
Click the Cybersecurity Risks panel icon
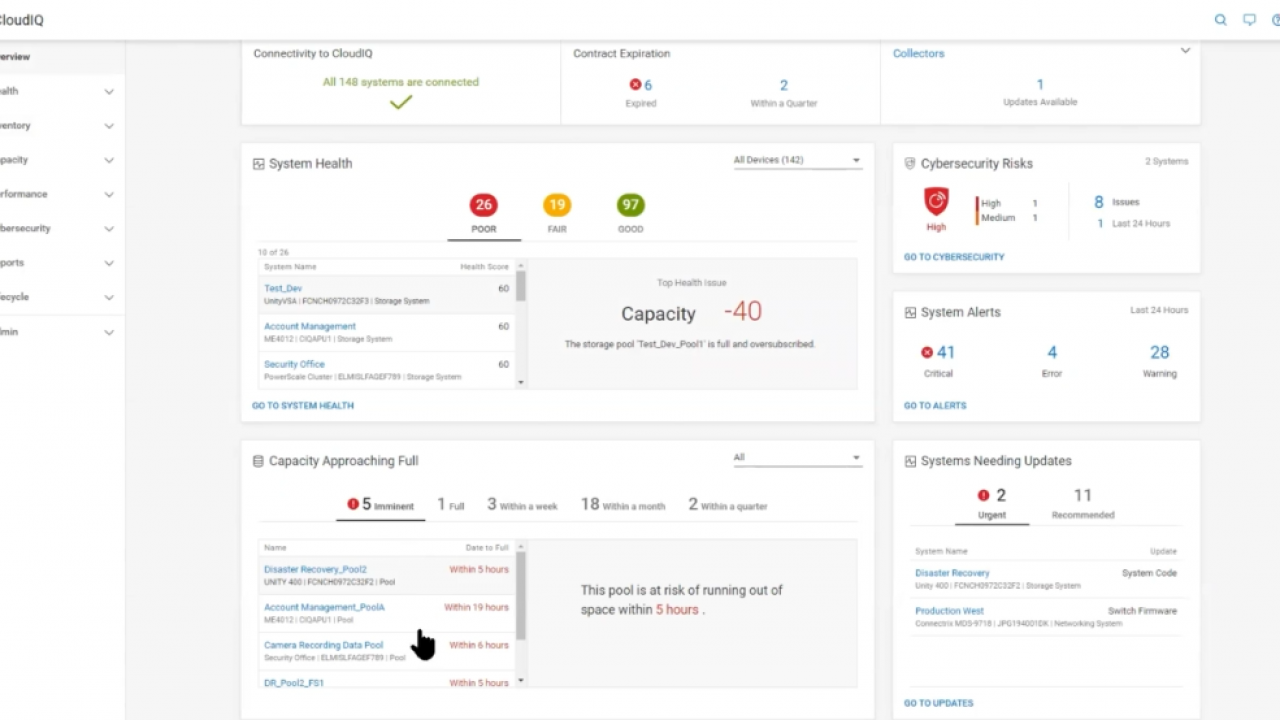coord(910,163)
